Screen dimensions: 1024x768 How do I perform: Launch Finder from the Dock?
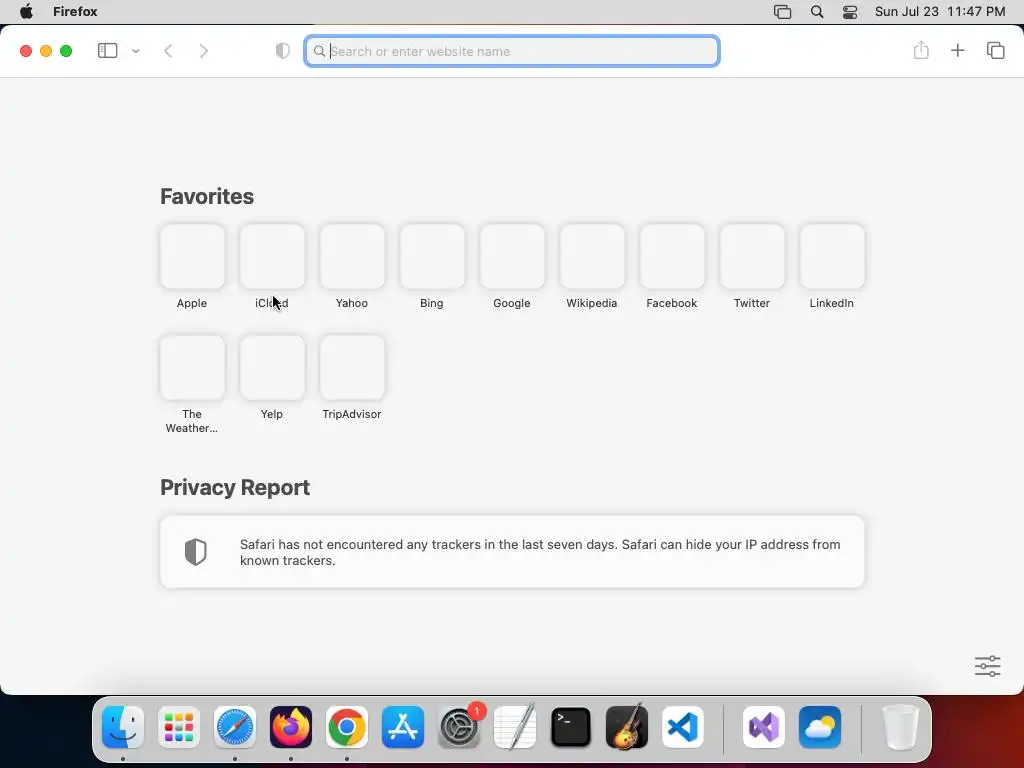[x=123, y=727]
